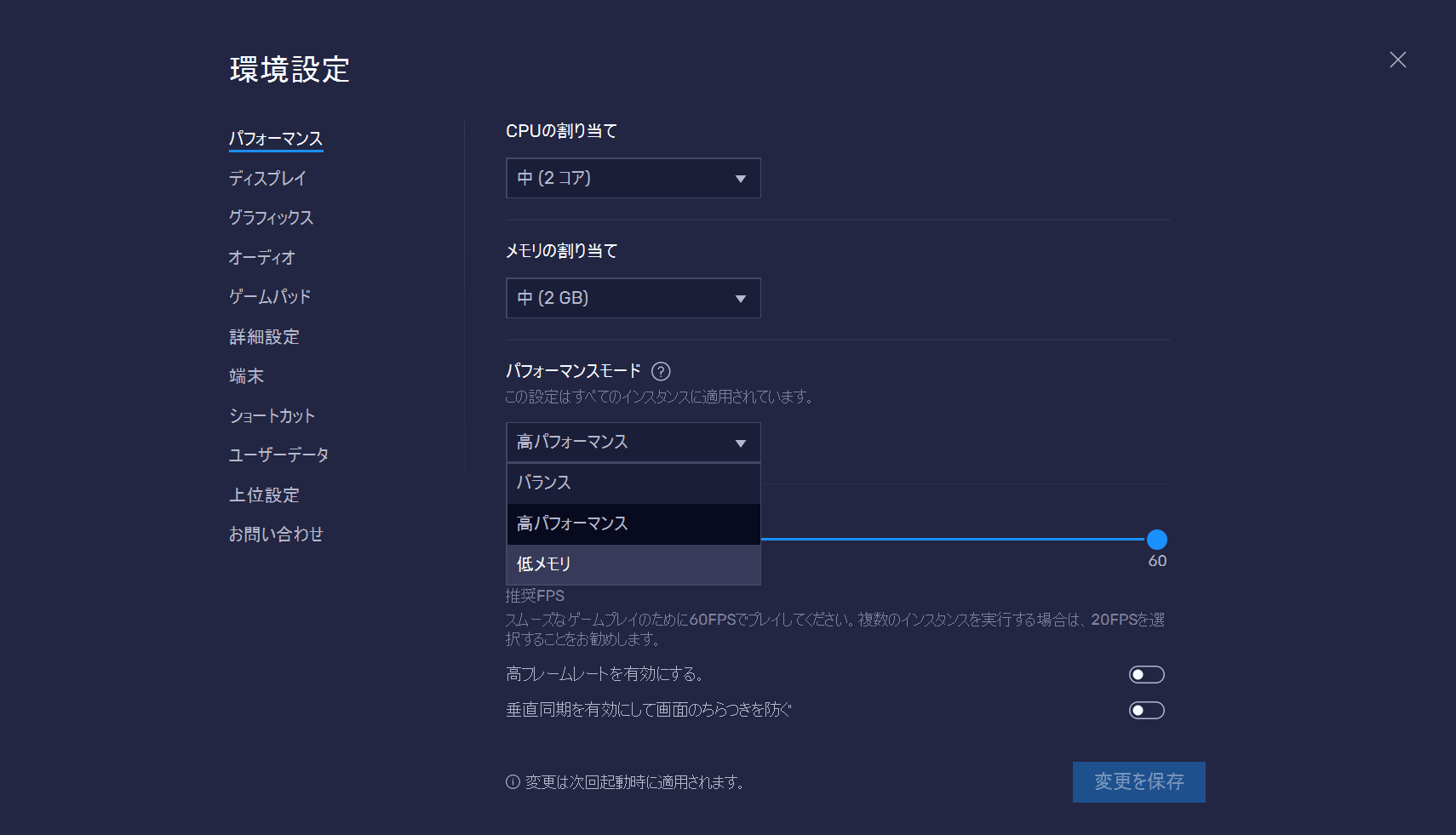The image size is (1456, 835).
Task: Click the info icon beside 変更は次回起動時に適用されます
Action: click(513, 781)
